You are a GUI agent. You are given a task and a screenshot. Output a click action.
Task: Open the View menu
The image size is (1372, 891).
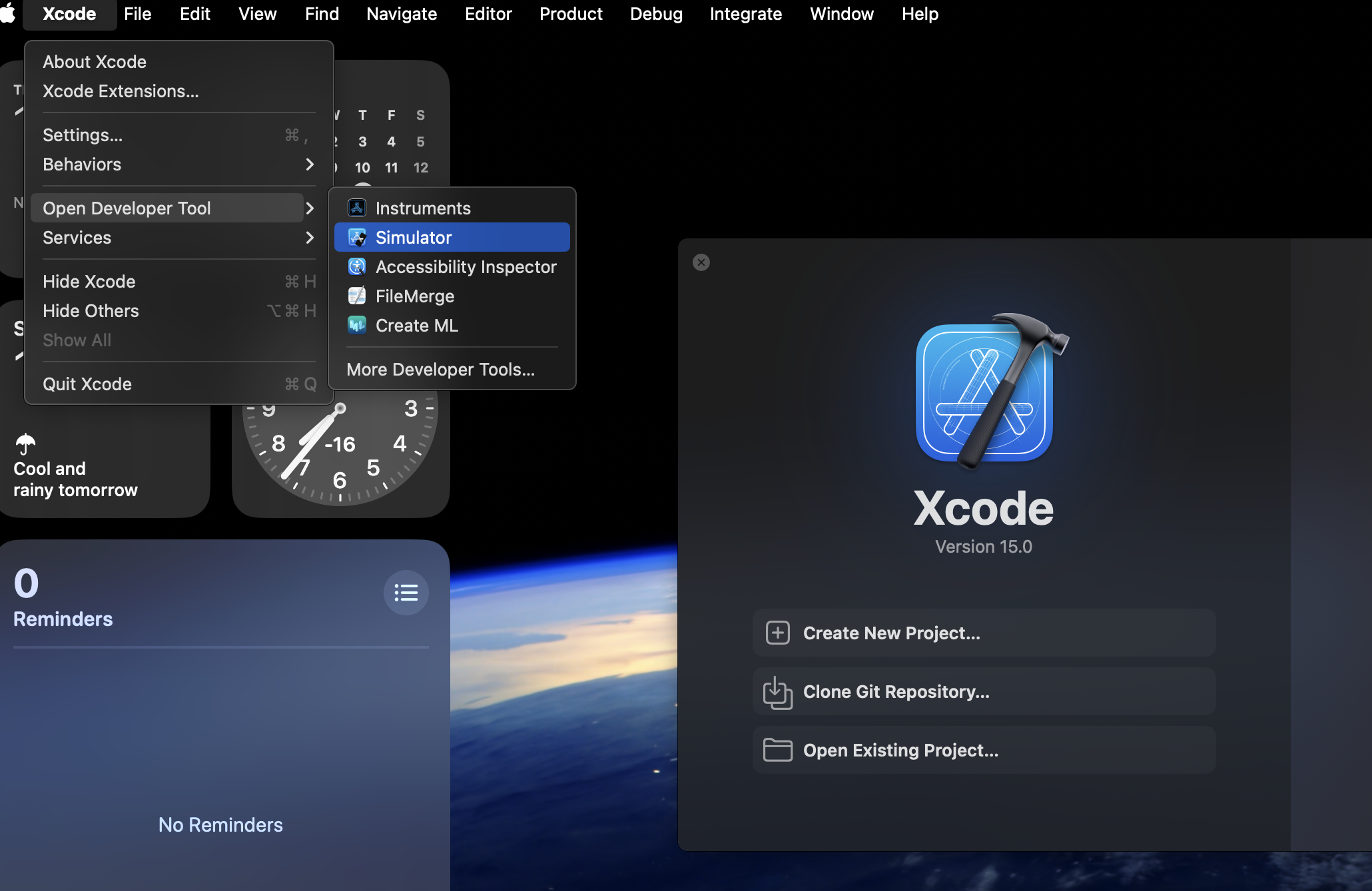[x=258, y=13]
